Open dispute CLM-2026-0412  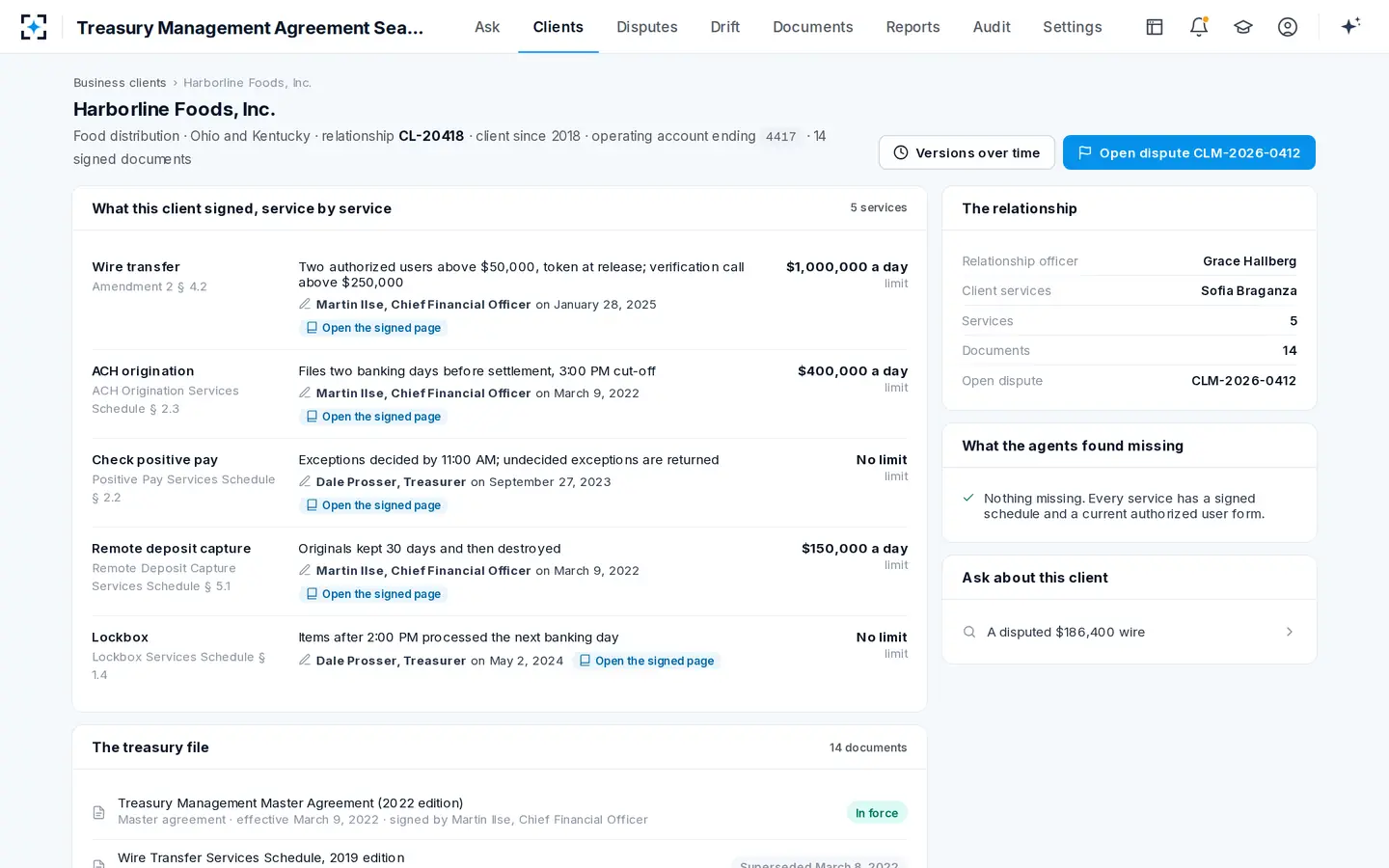(x=1189, y=152)
